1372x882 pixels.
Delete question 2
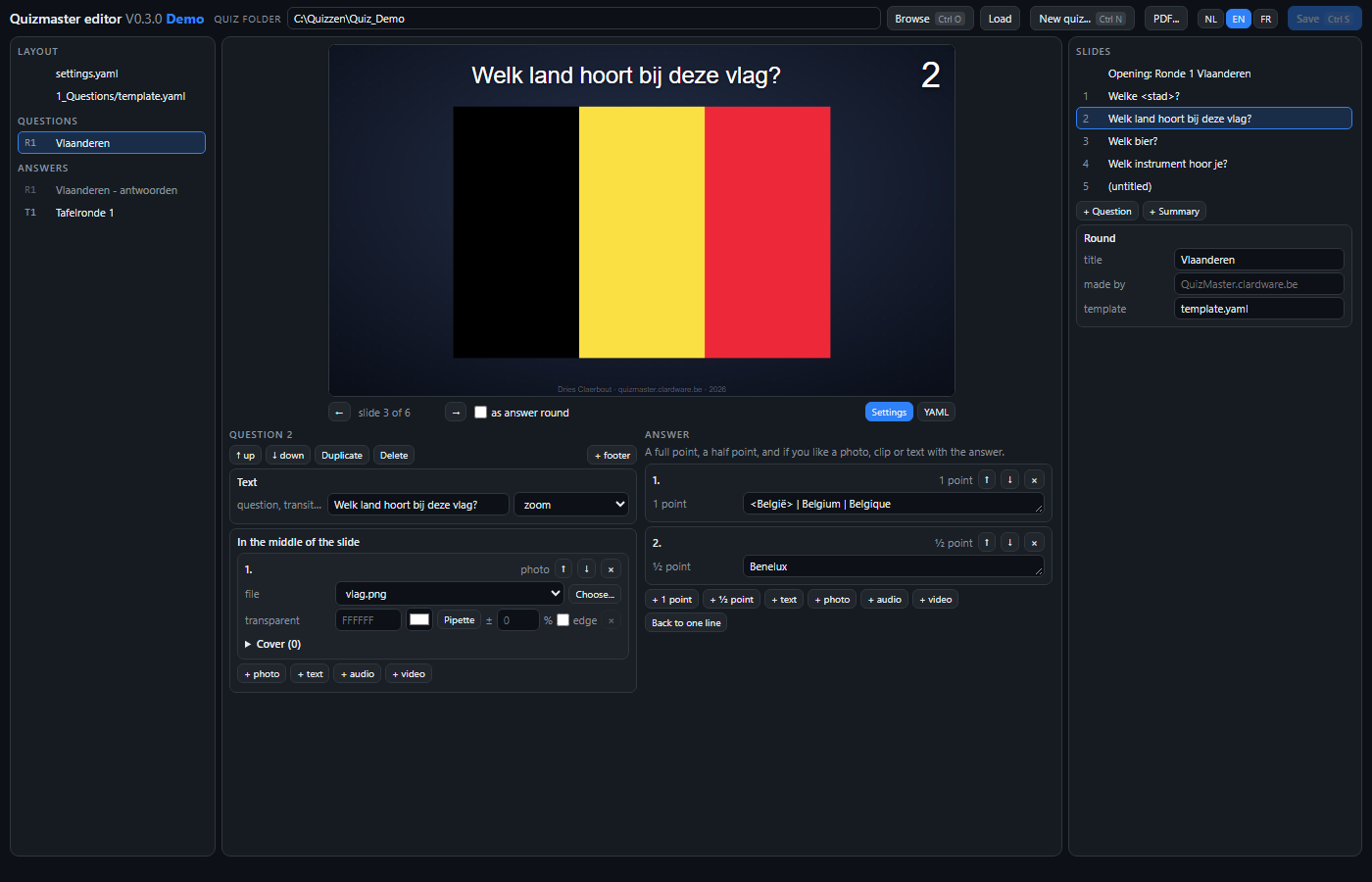(x=394, y=456)
